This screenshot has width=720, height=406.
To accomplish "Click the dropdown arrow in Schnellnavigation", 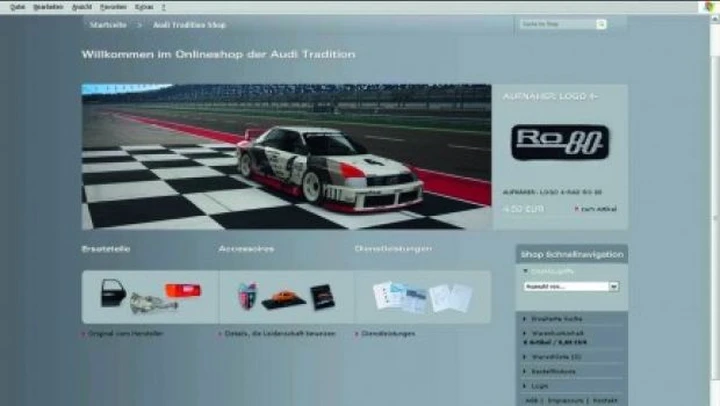I will (x=614, y=287).
